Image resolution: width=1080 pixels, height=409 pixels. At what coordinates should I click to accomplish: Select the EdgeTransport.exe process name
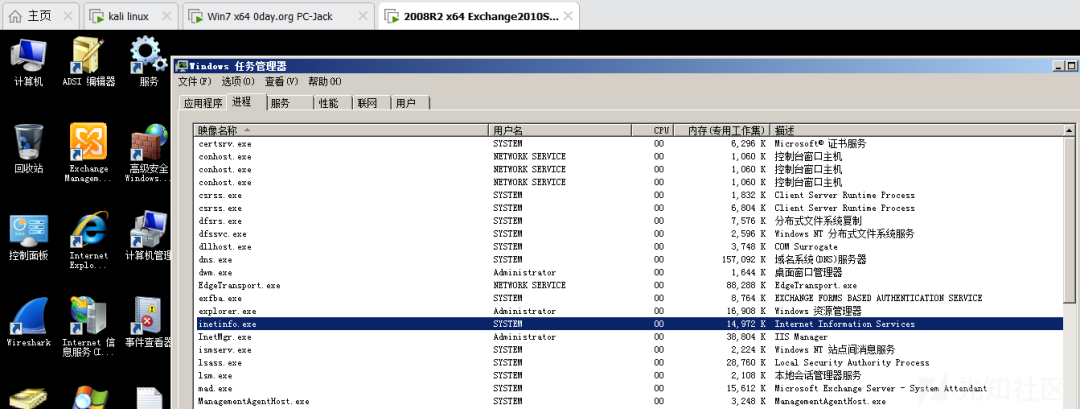pyautogui.click(x=239, y=285)
